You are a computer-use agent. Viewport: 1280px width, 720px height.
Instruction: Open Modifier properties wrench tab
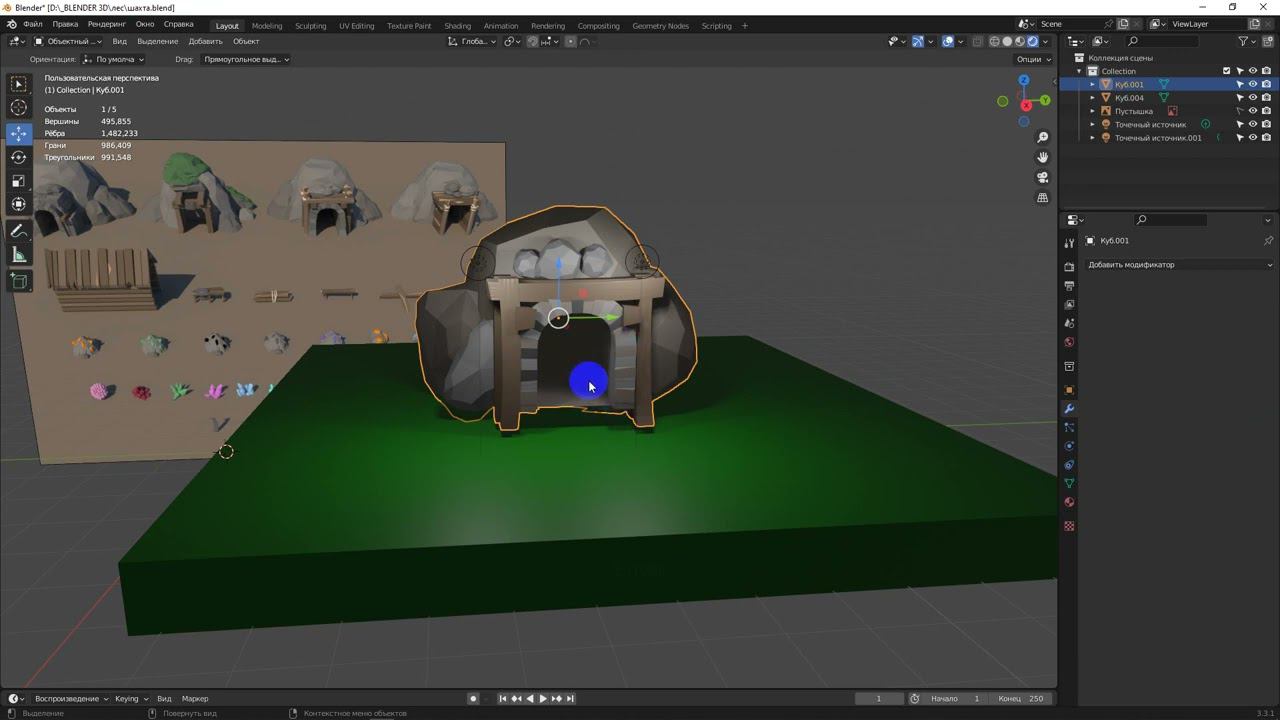(x=1069, y=409)
